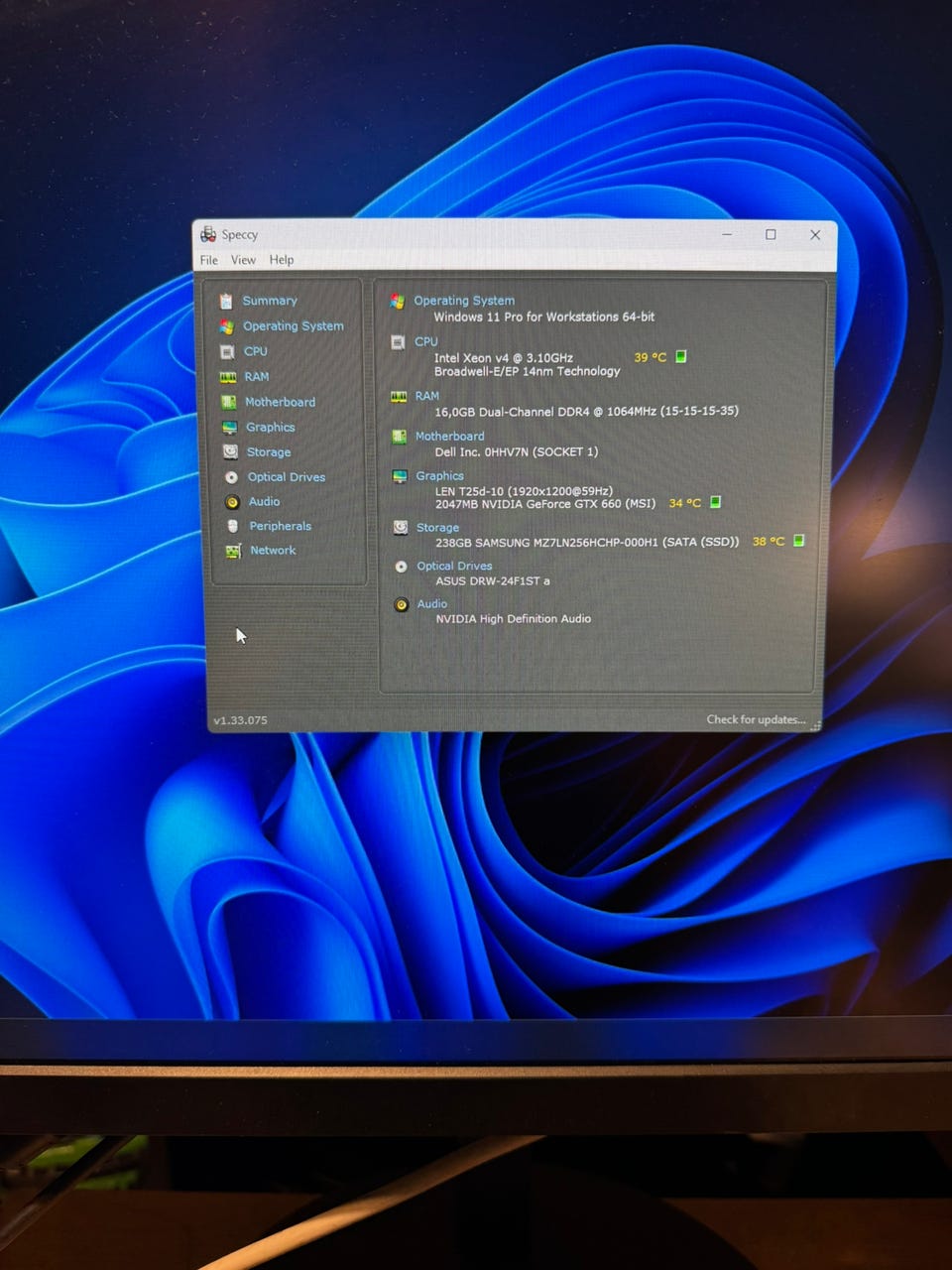Image resolution: width=952 pixels, height=1270 pixels.
Task: Click the Storage drive icon in sidebar
Action: click(x=230, y=451)
